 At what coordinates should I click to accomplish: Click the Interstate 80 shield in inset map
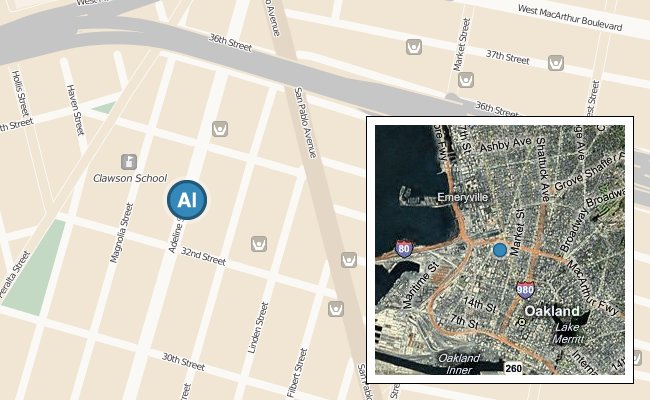click(x=404, y=249)
